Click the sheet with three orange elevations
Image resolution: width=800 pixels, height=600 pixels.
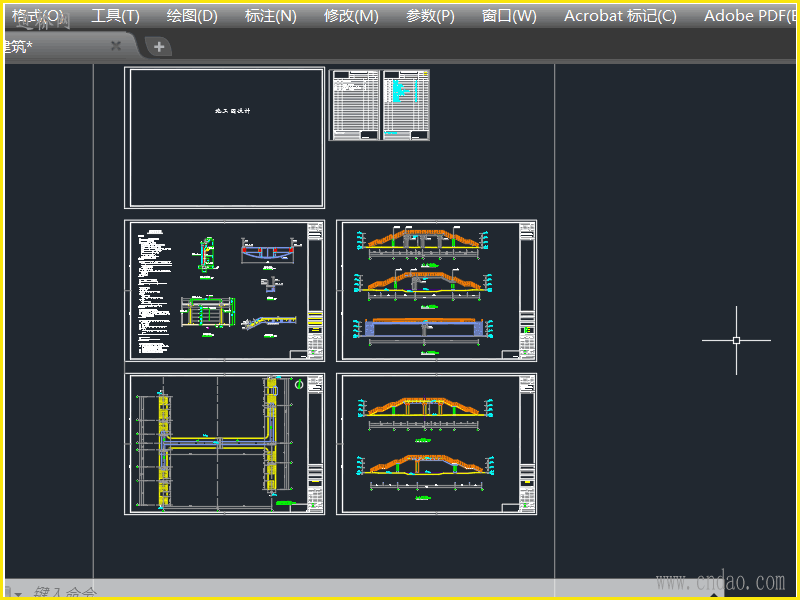coord(436,290)
